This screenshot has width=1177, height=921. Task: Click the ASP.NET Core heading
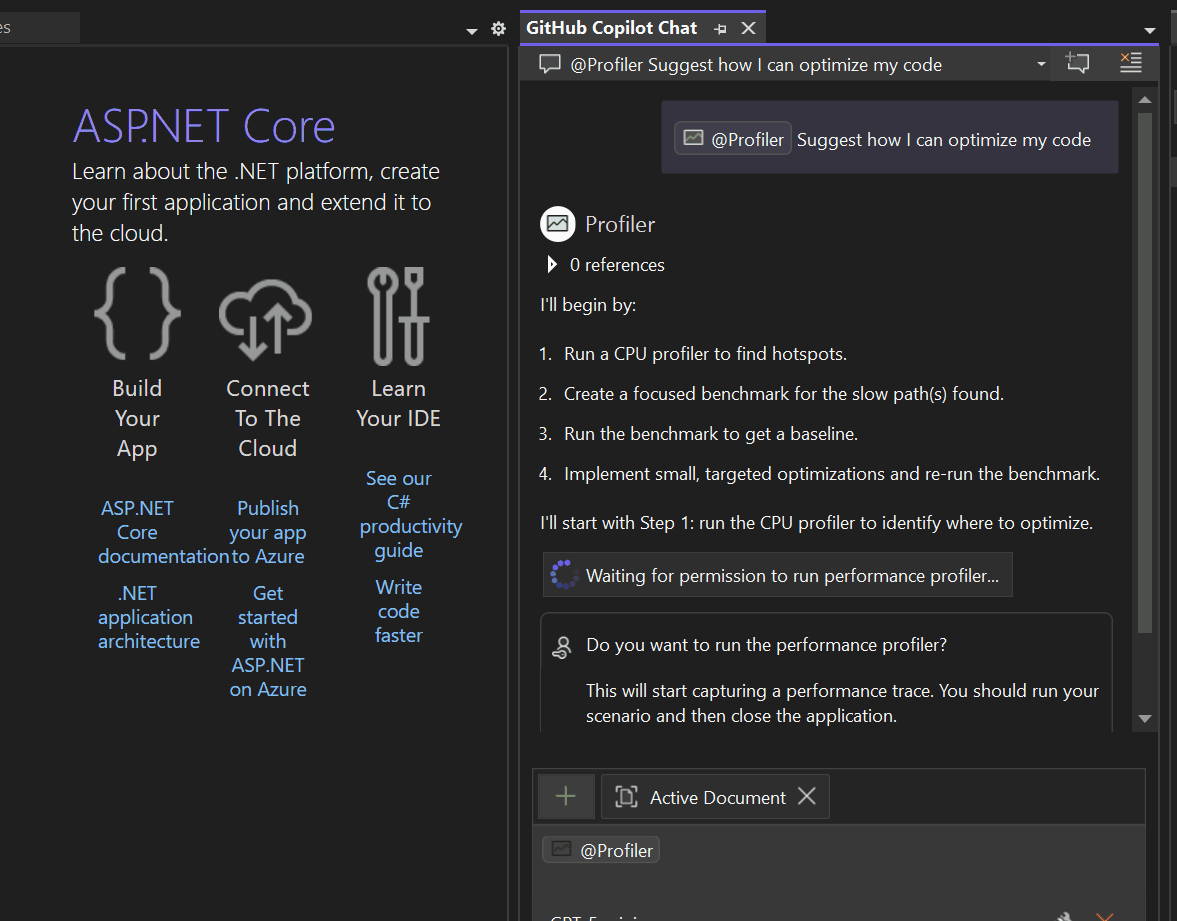pyautogui.click(x=203, y=126)
